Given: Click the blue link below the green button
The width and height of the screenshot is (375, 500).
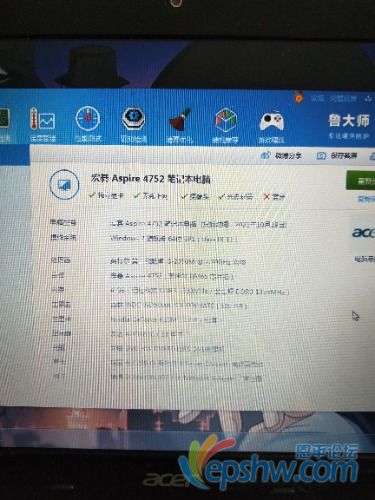Looking at the screenshot, I should click(366, 199).
